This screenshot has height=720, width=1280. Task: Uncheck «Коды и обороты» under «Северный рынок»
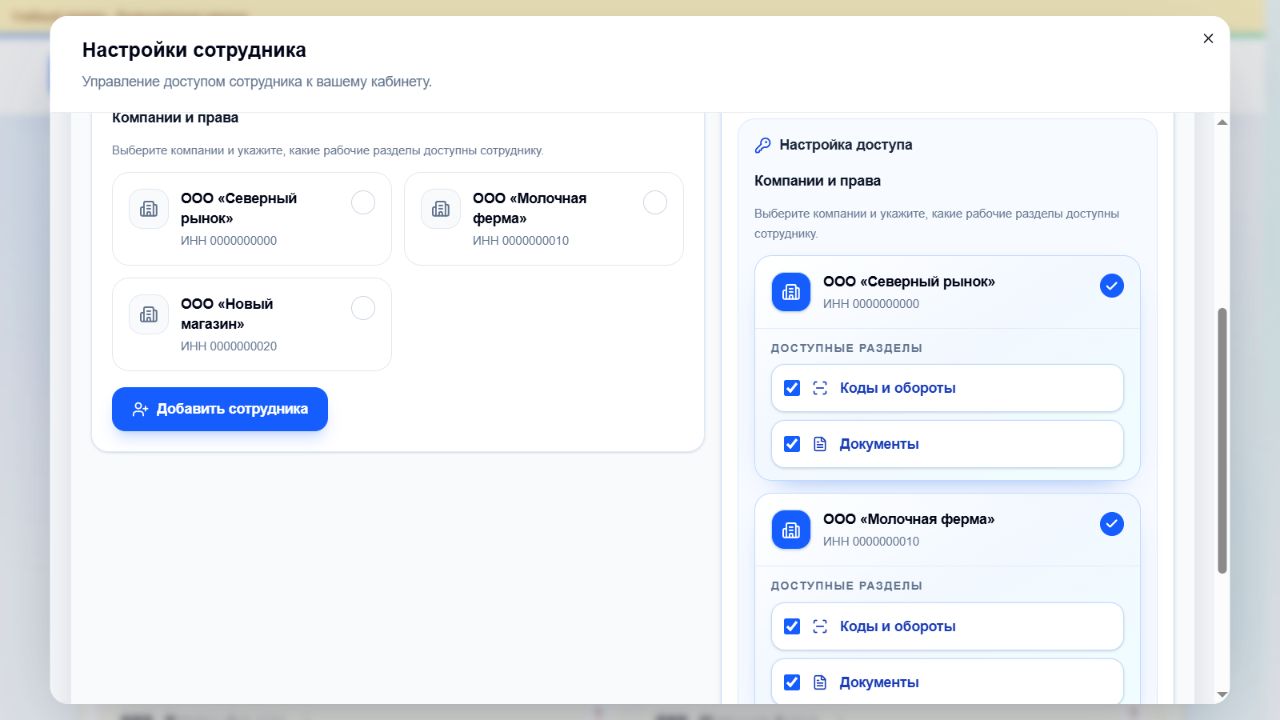click(792, 388)
